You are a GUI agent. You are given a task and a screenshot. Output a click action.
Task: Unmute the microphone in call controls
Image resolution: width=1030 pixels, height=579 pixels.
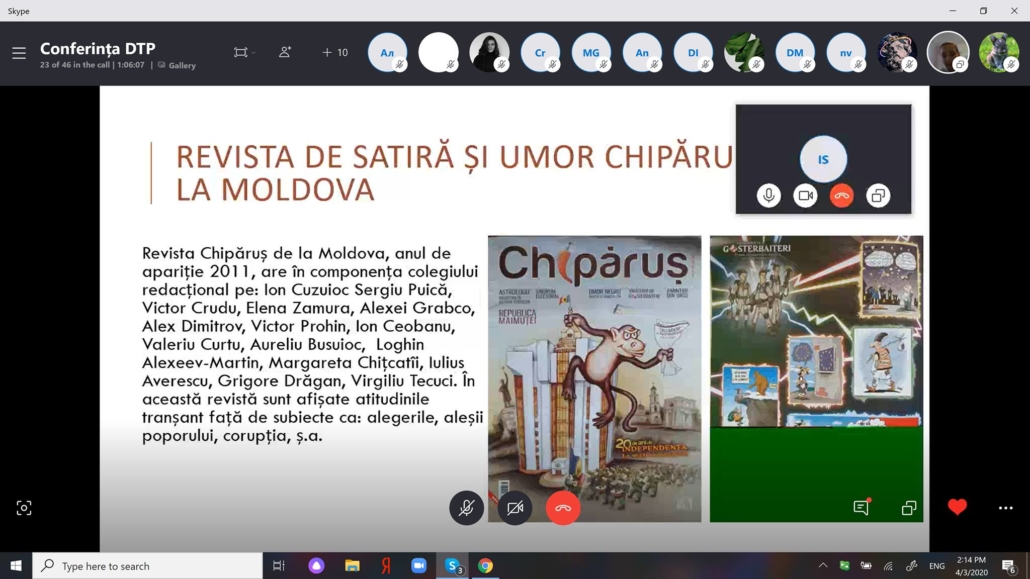click(x=466, y=507)
